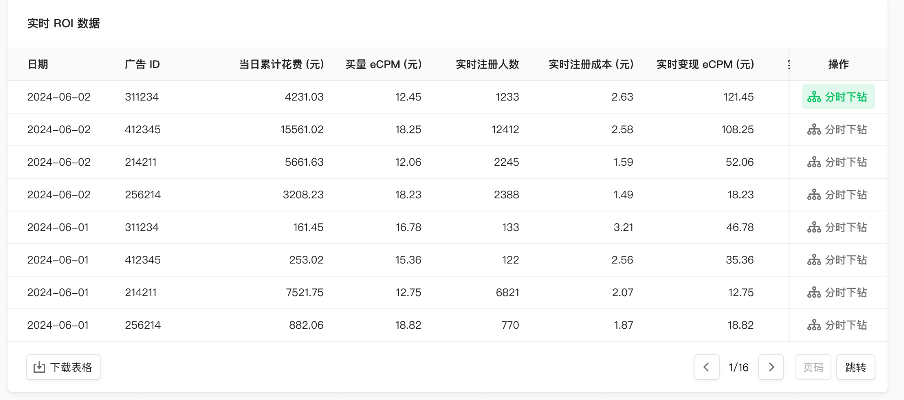Click the 1/16 page indicator
Screen dimensions: 904x400
(x=739, y=367)
